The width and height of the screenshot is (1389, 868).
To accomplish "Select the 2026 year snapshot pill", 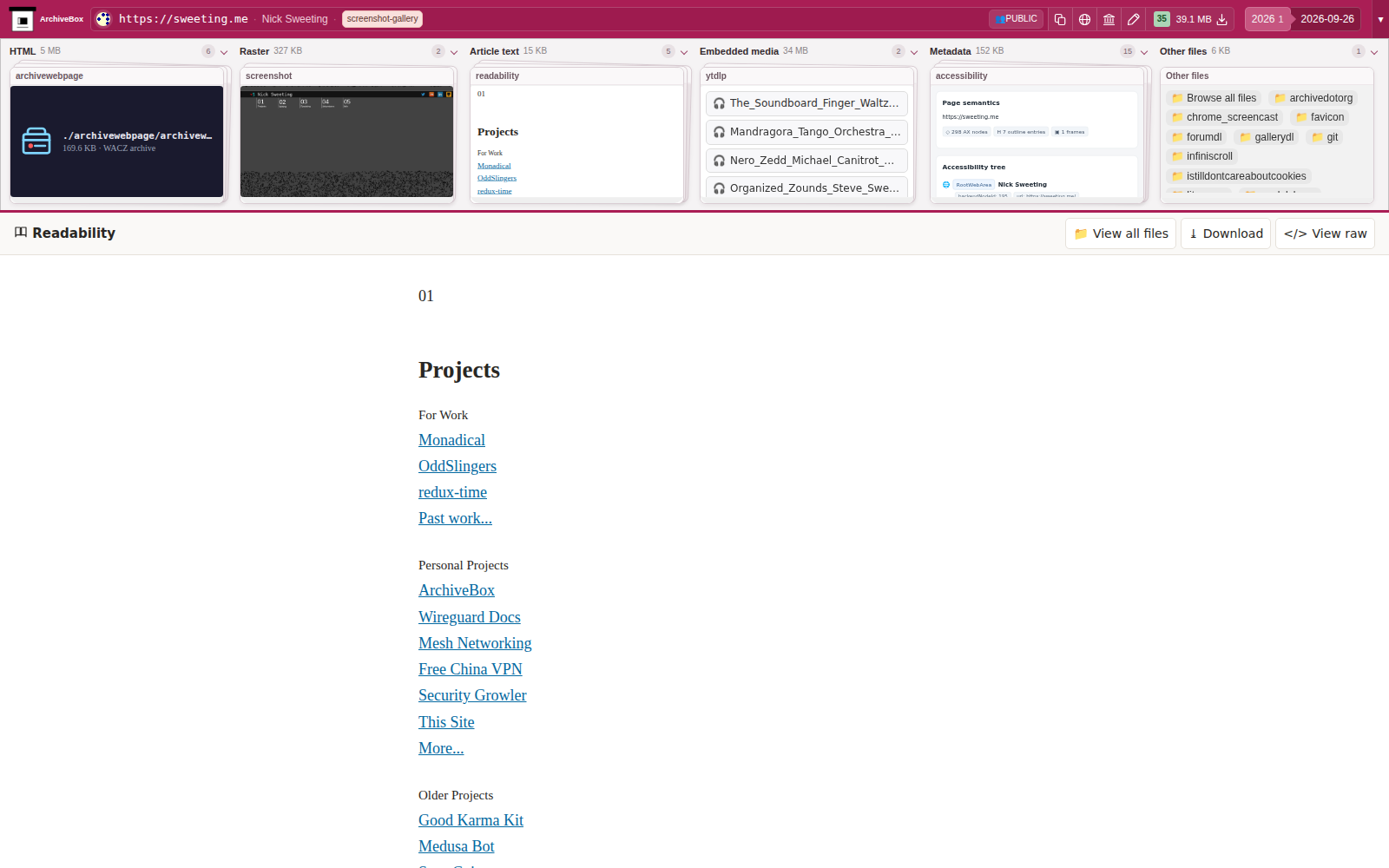I will pyautogui.click(x=1267, y=19).
